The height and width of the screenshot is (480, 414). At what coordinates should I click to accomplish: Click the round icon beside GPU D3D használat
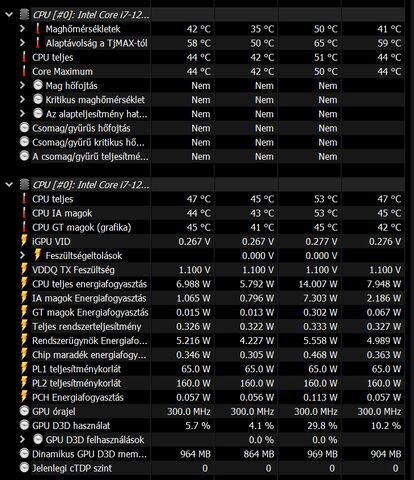24,425
